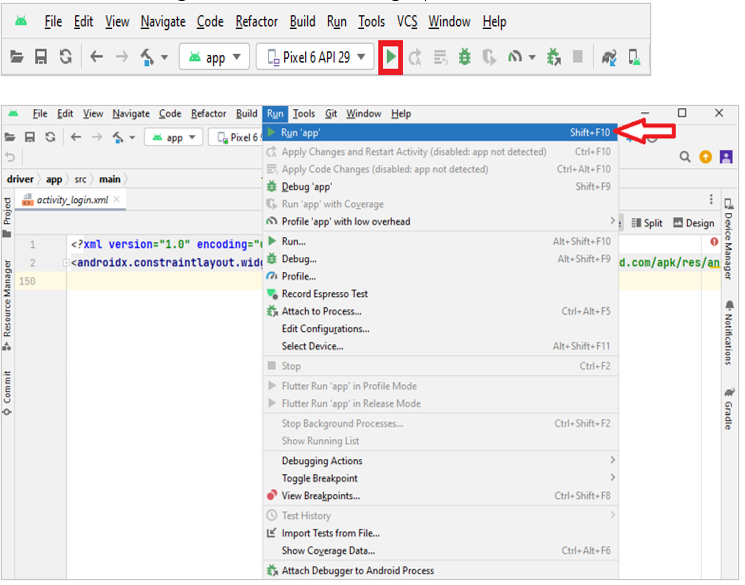
Task: Click the Profile gauge icon in top toolbar
Action: coord(515,58)
